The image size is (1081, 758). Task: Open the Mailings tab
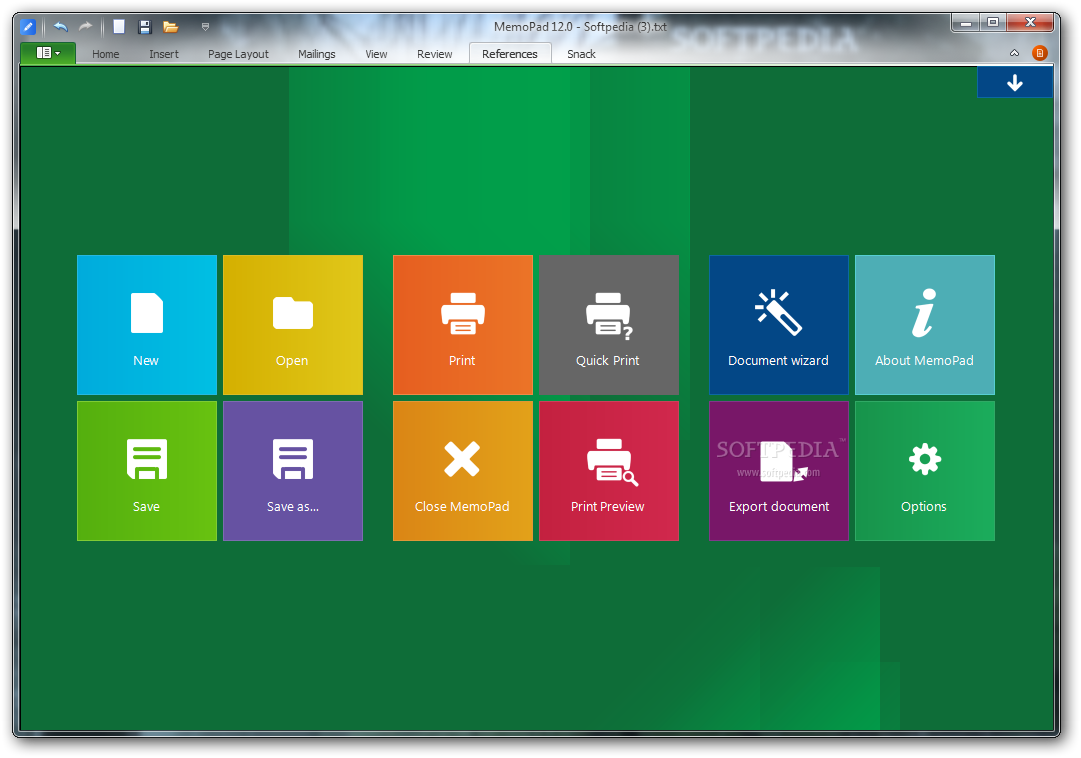[316, 54]
